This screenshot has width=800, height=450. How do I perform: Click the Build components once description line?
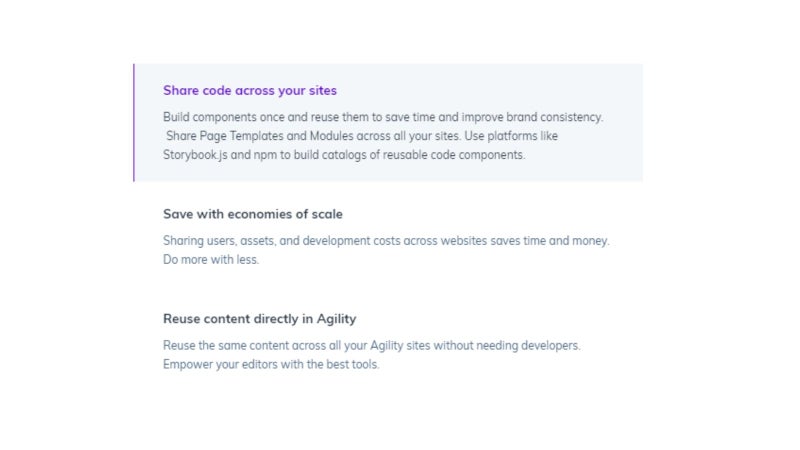pos(383,117)
